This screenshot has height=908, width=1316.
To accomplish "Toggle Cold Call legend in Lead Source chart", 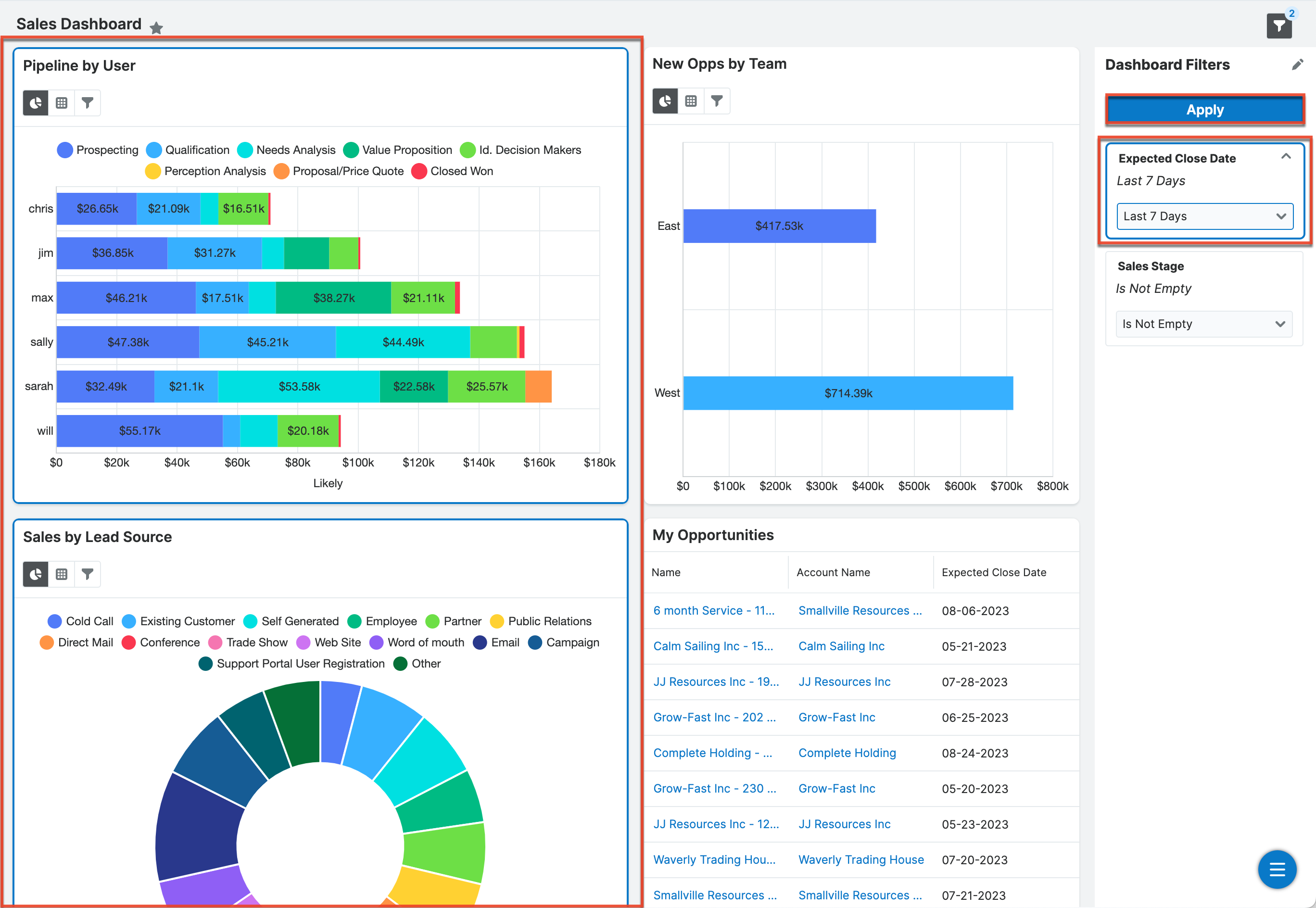I will tap(81, 621).
